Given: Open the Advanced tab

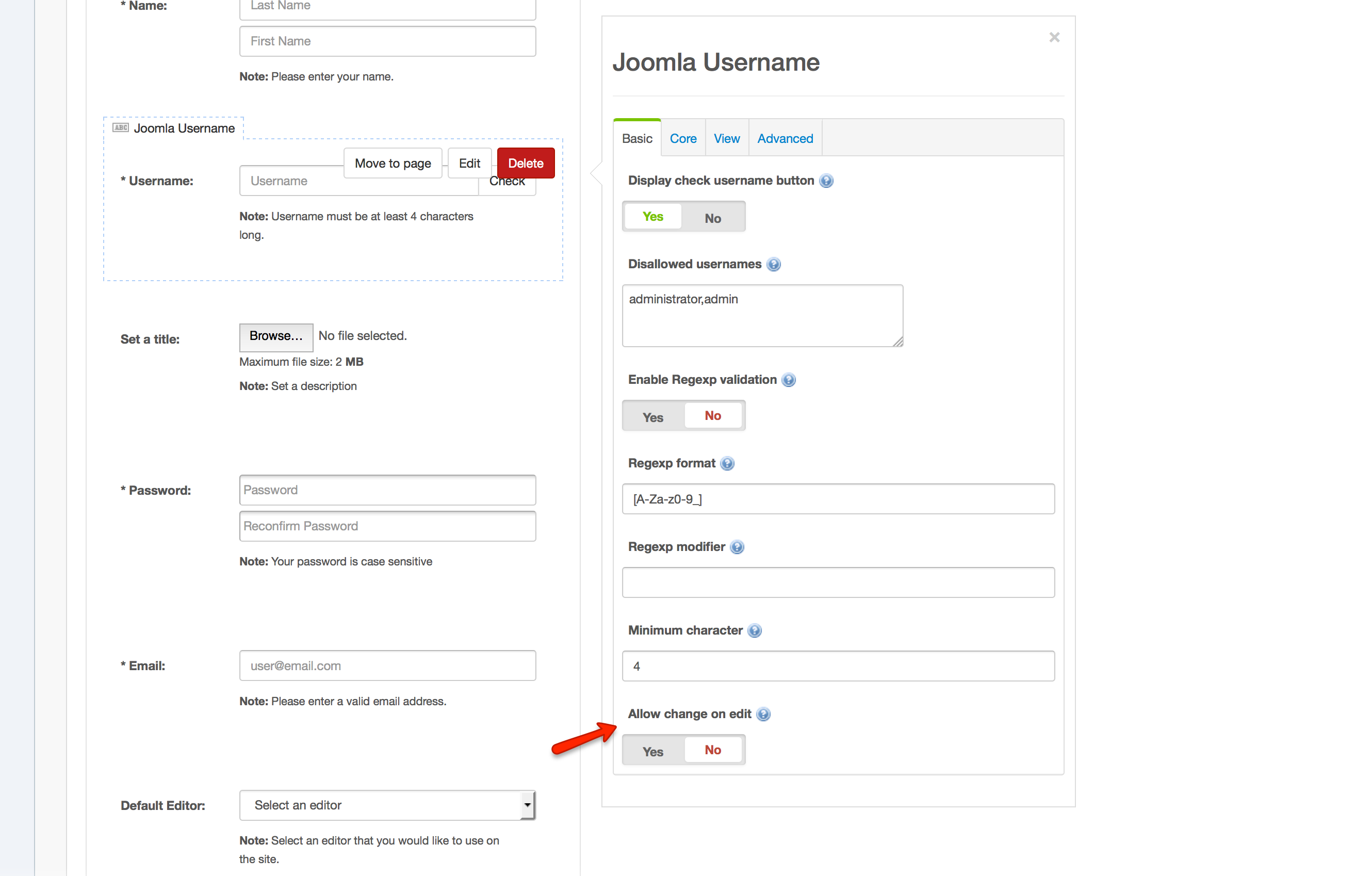Looking at the screenshot, I should click(785, 138).
